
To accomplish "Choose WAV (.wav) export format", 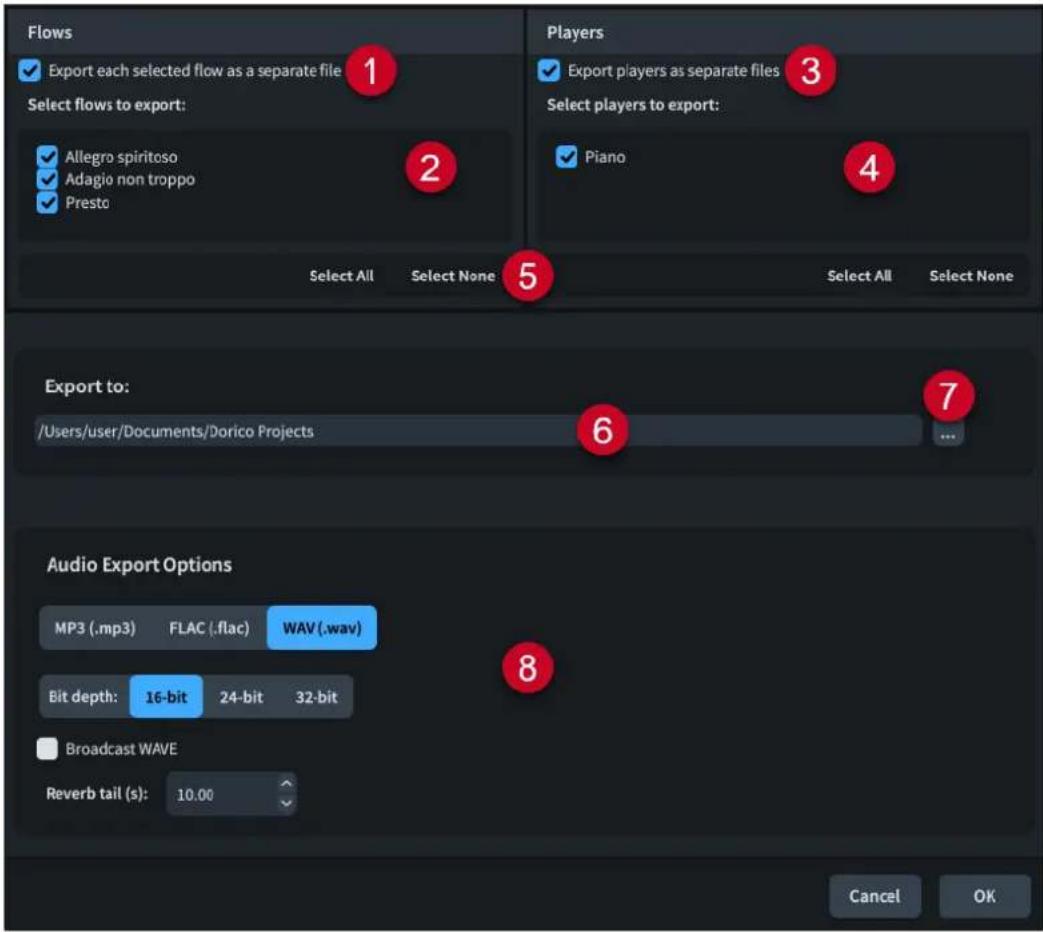I will click(x=322, y=628).
